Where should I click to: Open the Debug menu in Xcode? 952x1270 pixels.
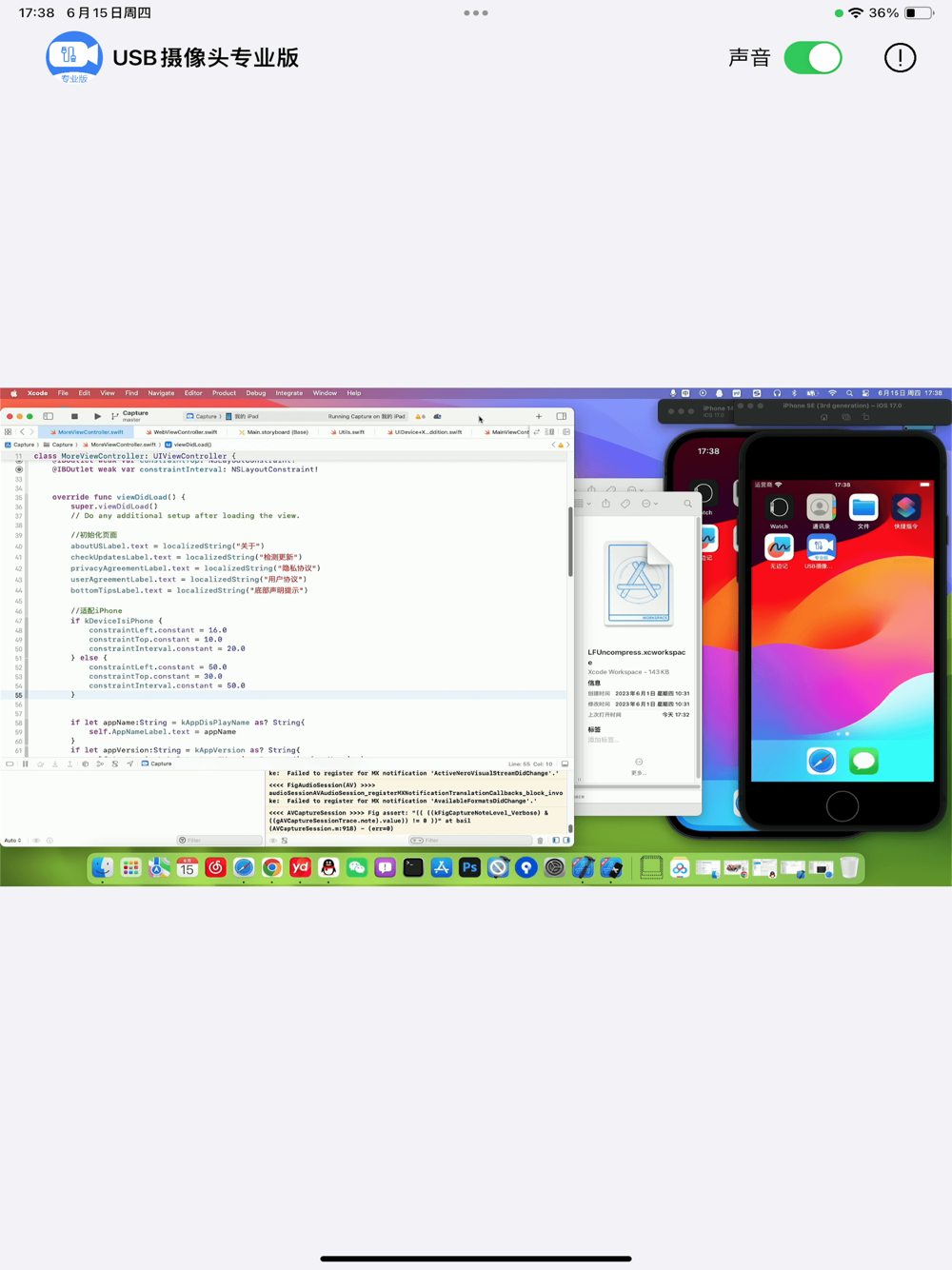[x=256, y=393]
